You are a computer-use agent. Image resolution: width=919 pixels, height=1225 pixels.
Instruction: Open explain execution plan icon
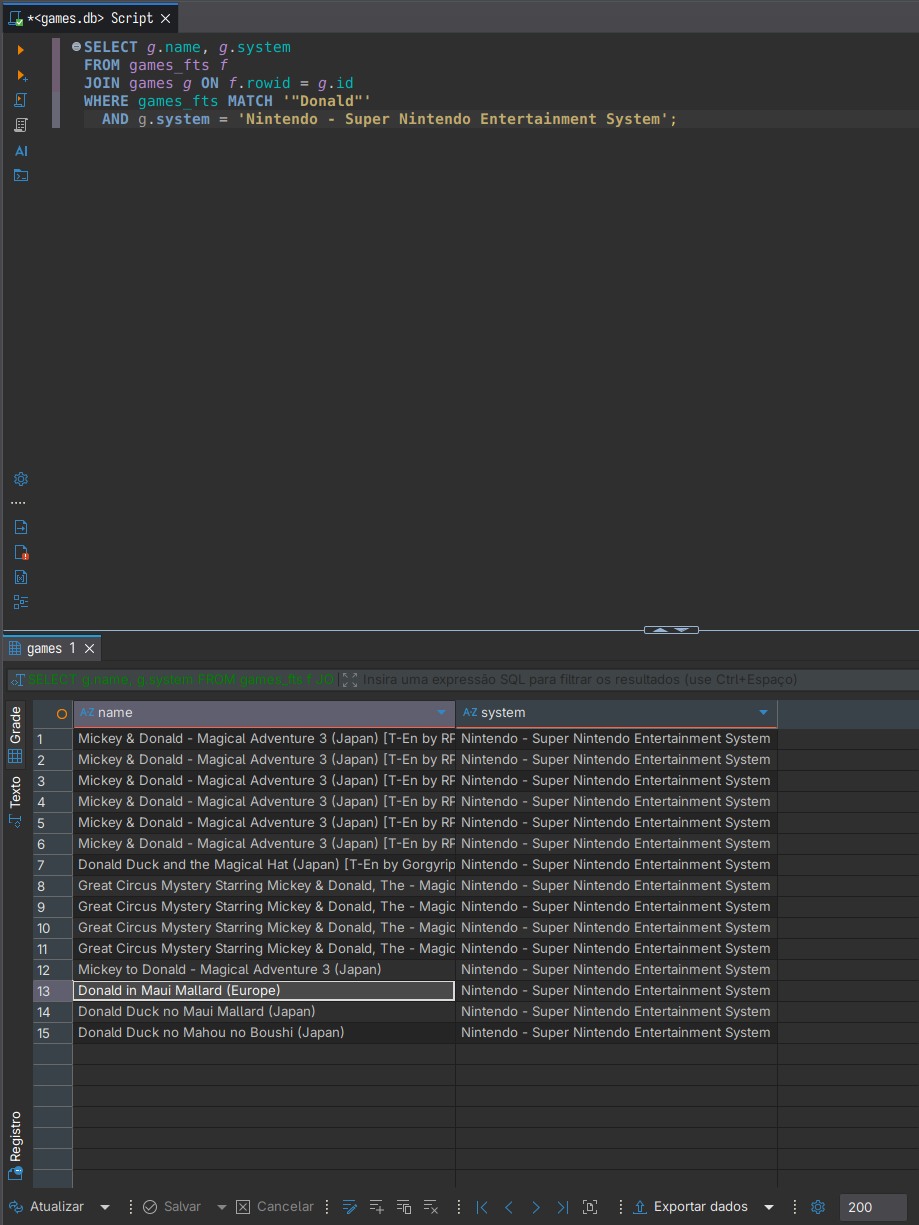[x=21, y=125]
